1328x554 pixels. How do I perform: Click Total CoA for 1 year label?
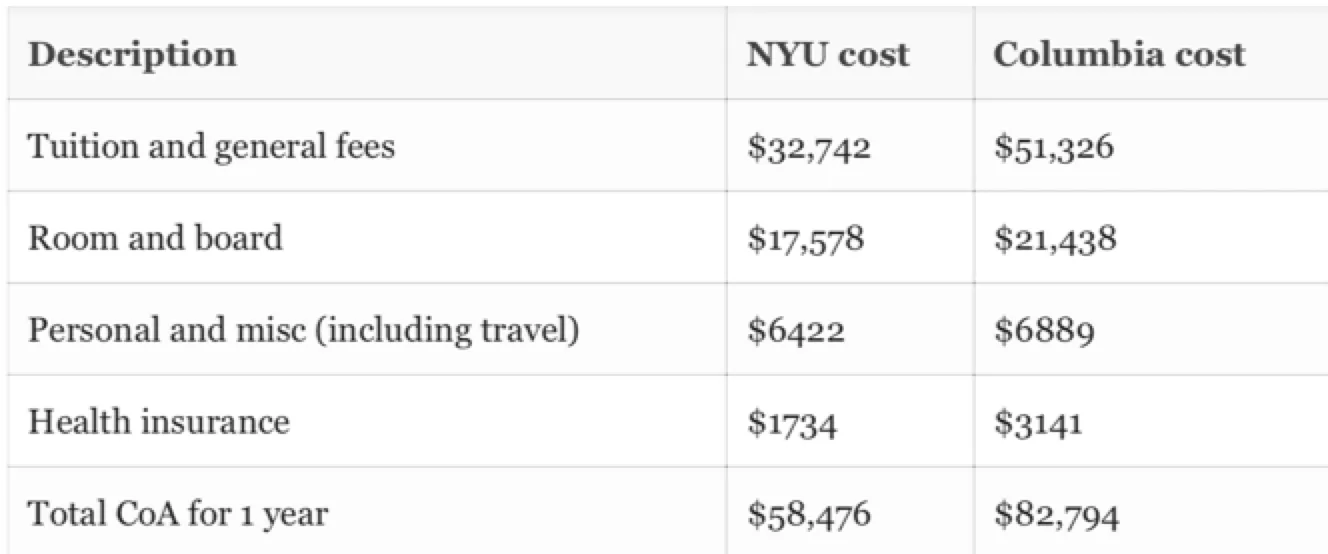coord(178,515)
